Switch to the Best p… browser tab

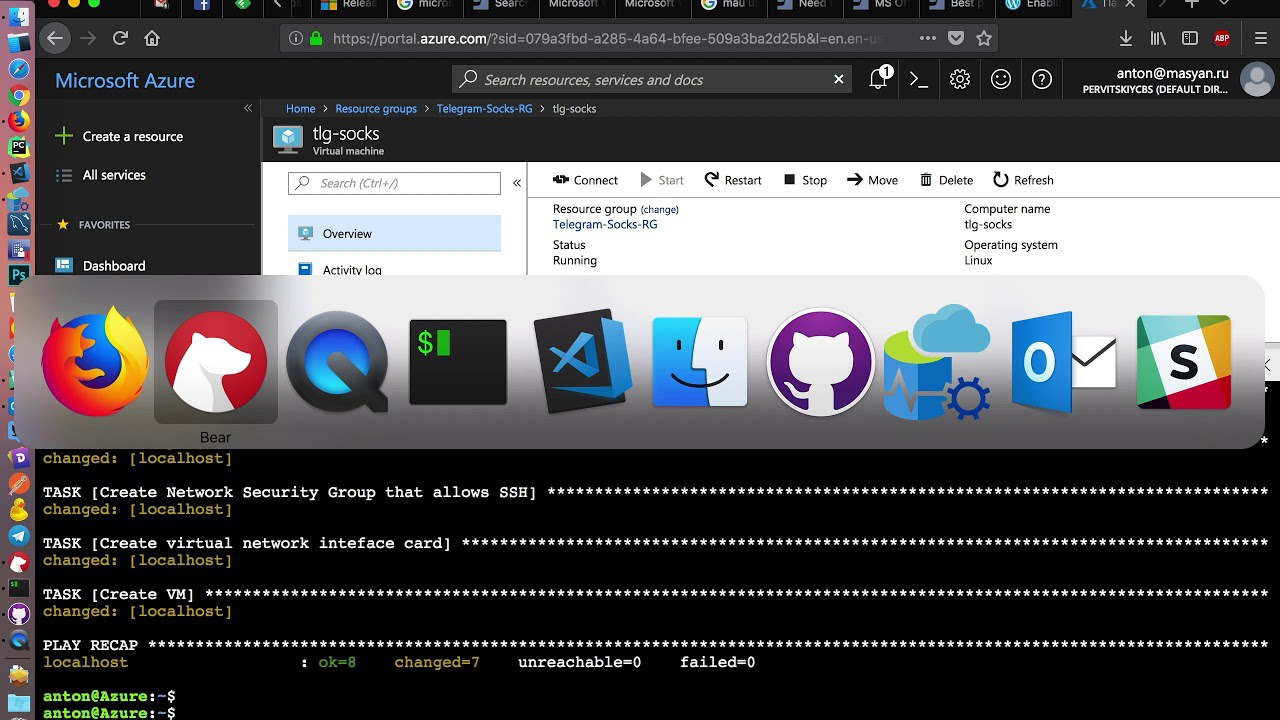955,5
